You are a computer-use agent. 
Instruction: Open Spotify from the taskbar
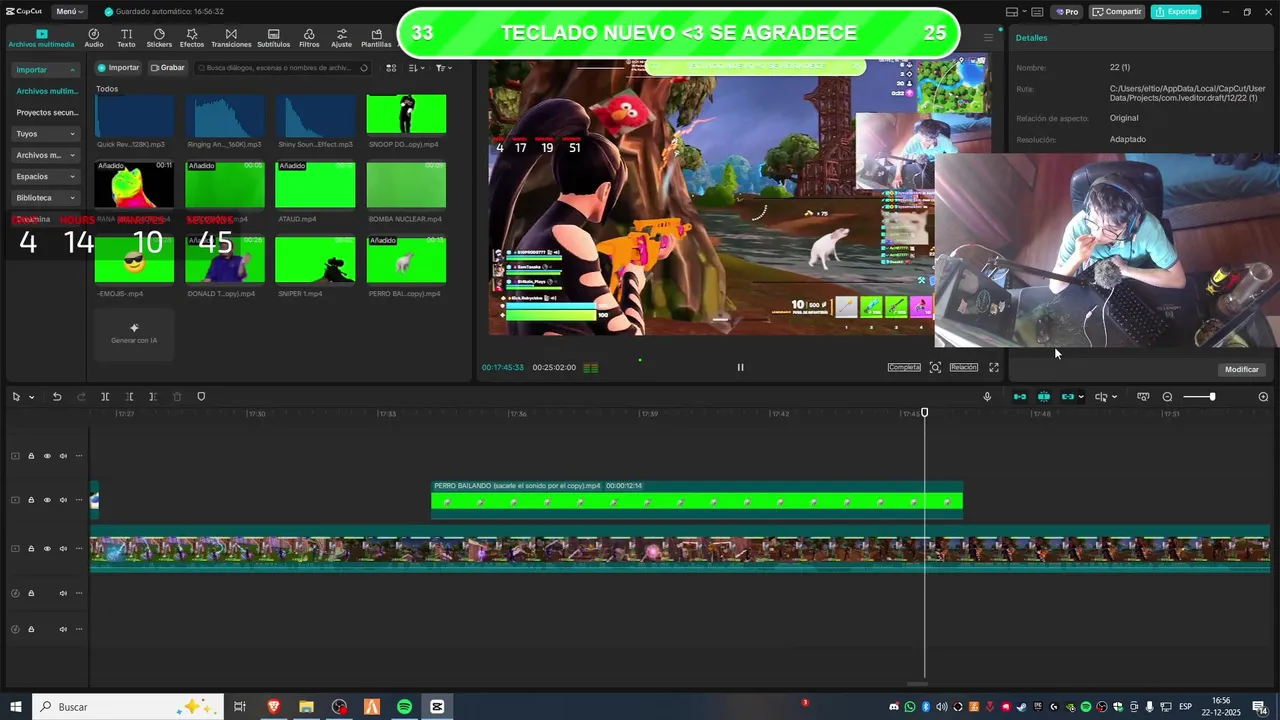pyautogui.click(x=404, y=707)
